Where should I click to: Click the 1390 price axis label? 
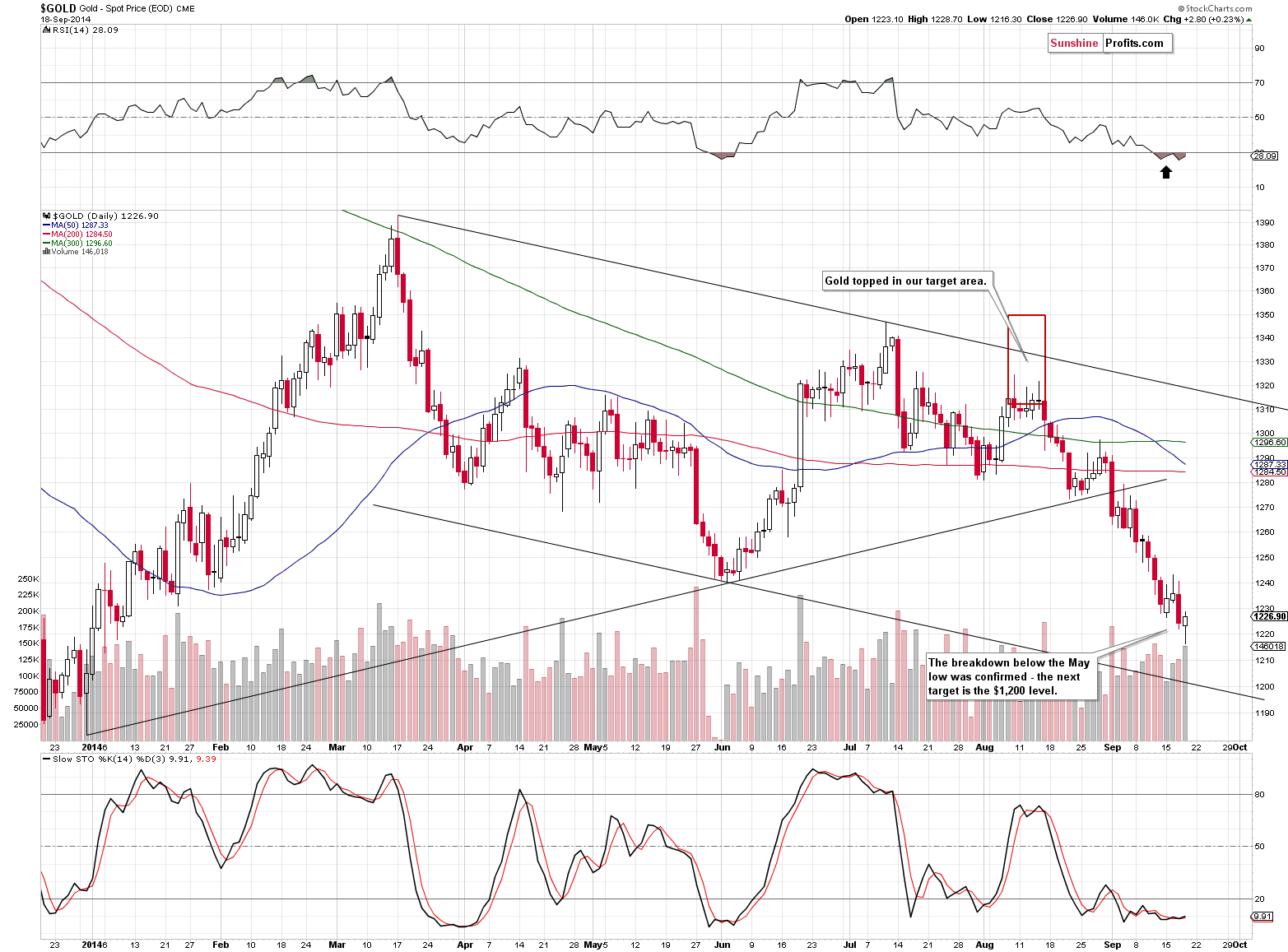click(x=1265, y=223)
